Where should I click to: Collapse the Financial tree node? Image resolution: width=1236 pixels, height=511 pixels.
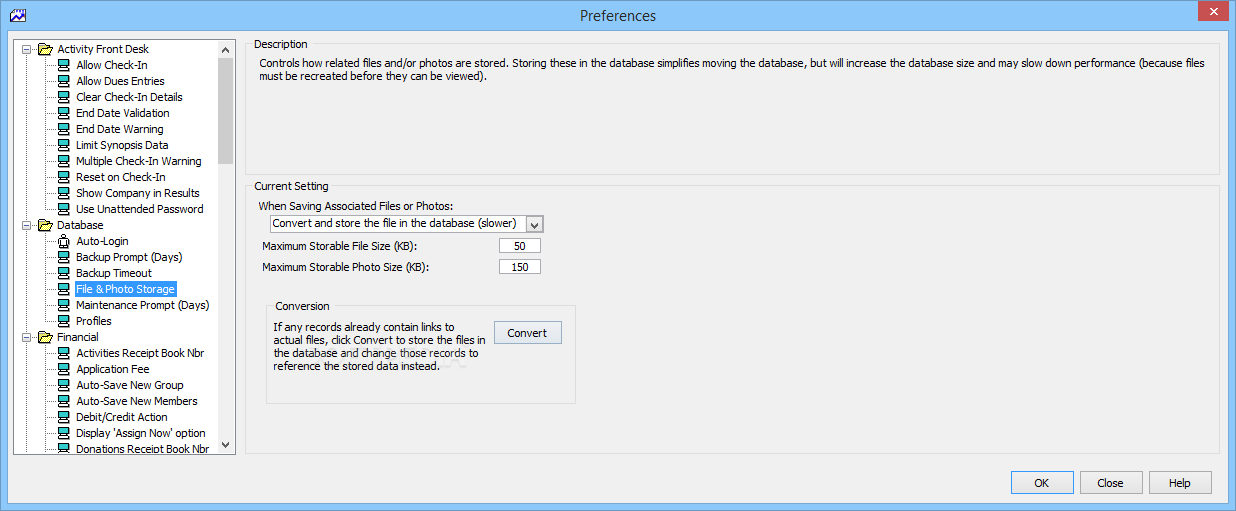[x=27, y=337]
